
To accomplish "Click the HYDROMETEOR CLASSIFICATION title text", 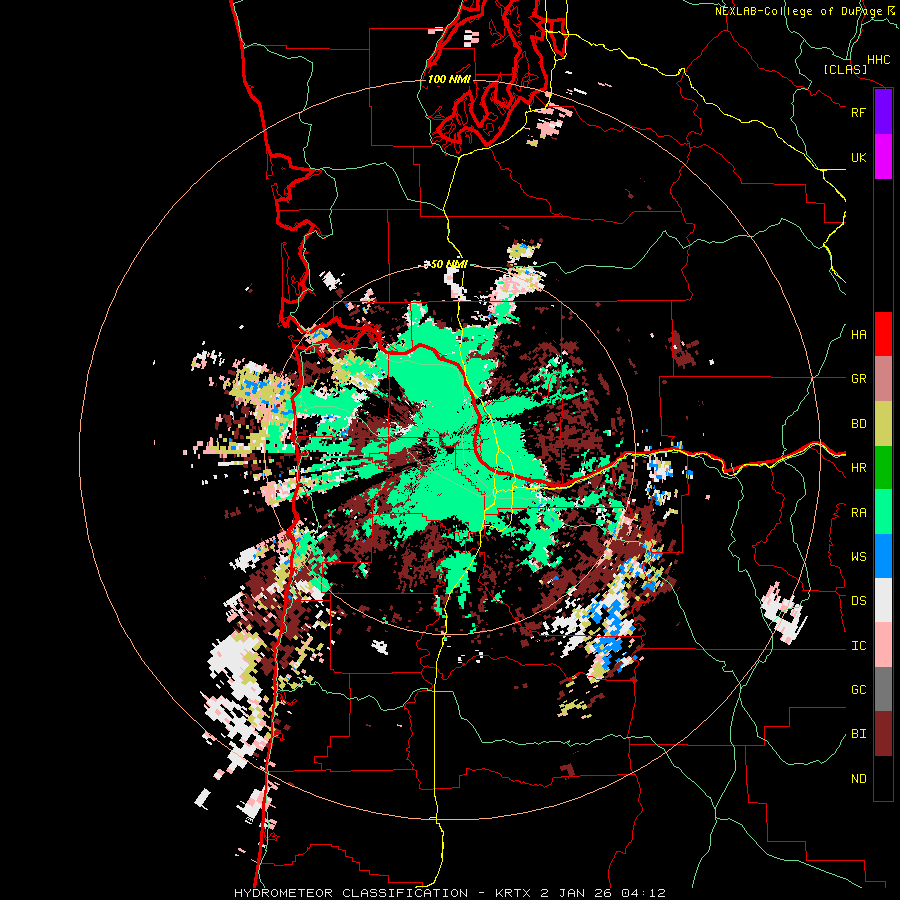I will click(x=351, y=893).
